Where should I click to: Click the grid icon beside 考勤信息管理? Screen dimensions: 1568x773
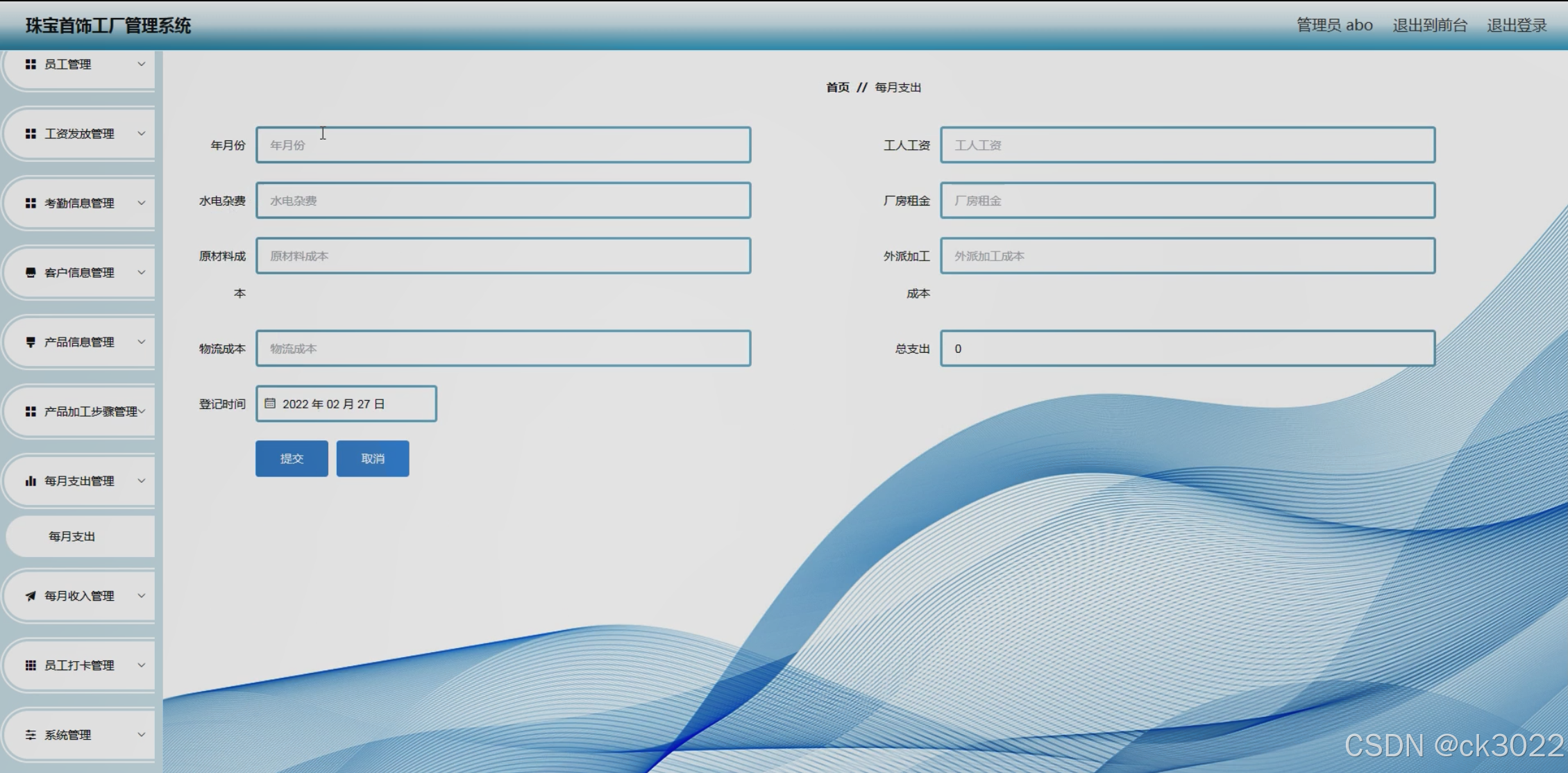click(x=31, y=203)
